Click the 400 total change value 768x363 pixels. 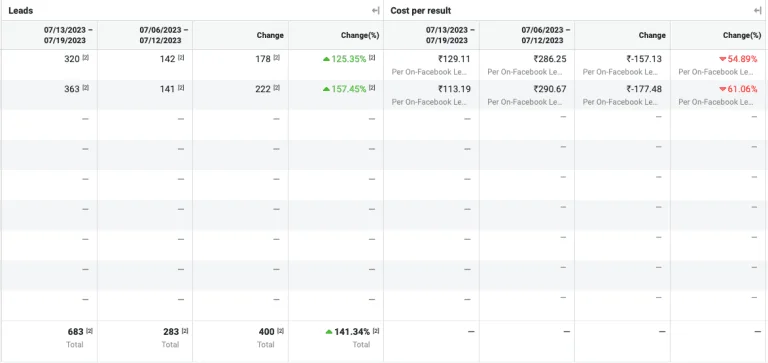(266, 332)
